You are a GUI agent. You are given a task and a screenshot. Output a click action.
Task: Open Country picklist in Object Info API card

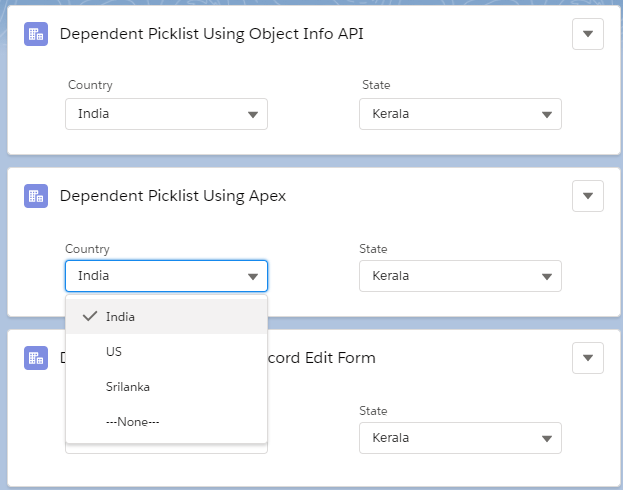click(x=167, y=114)
